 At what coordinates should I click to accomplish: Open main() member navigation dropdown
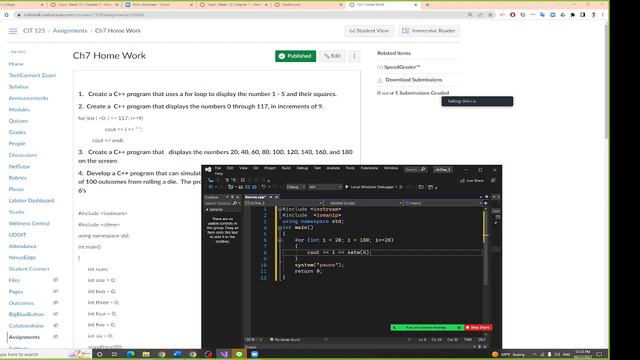click(443, 203)
